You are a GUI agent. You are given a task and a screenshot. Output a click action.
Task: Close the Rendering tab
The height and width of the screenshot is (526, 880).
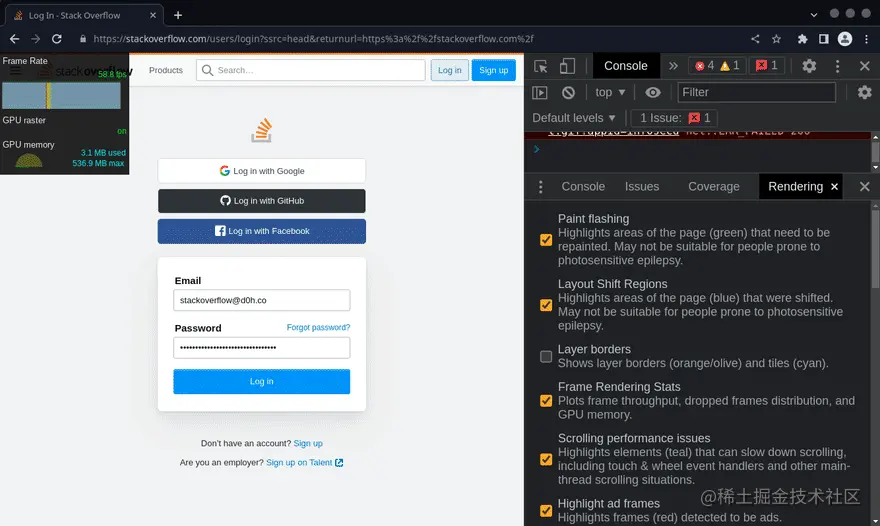point(834,186)
